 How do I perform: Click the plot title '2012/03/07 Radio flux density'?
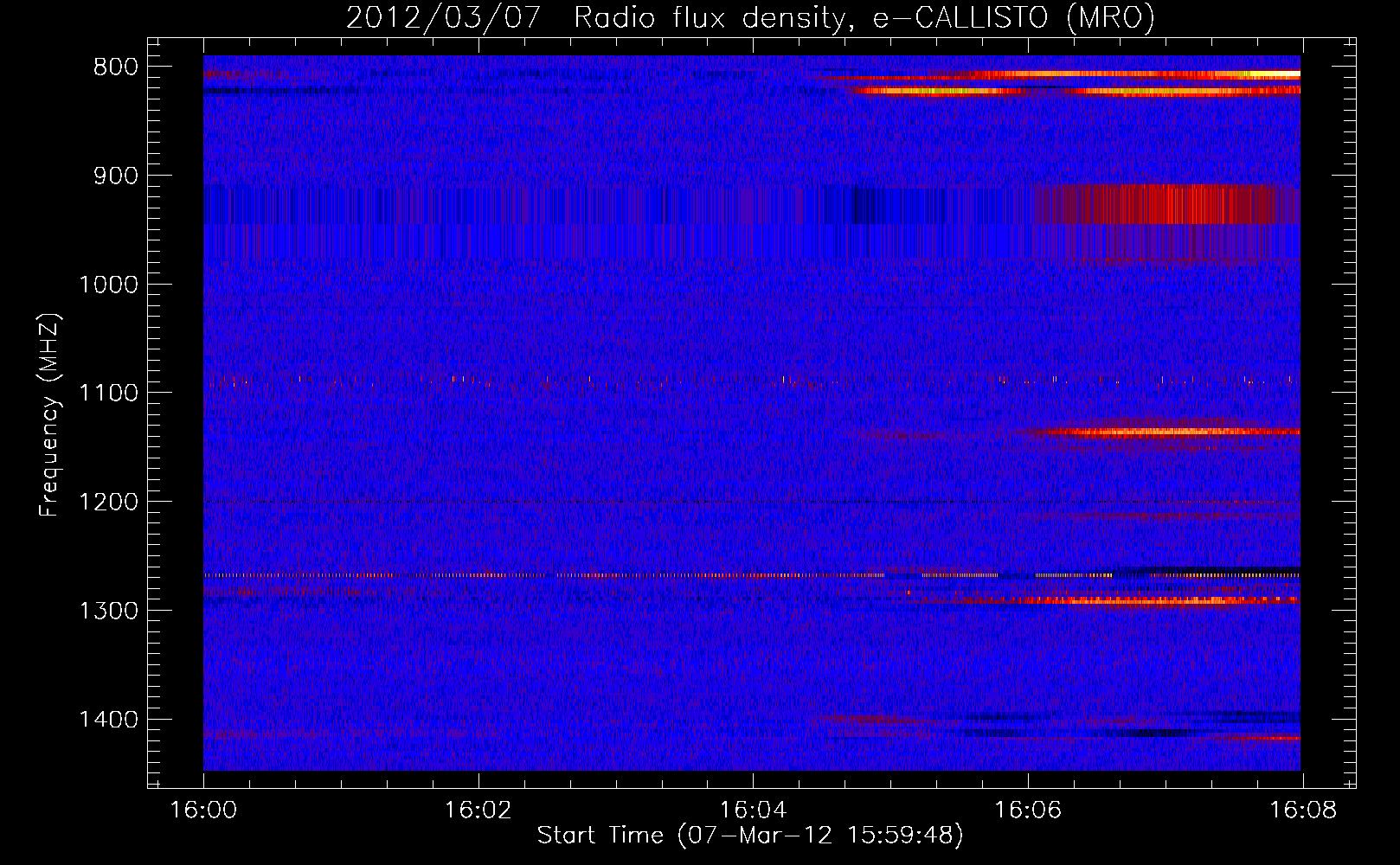coord(750,17)
